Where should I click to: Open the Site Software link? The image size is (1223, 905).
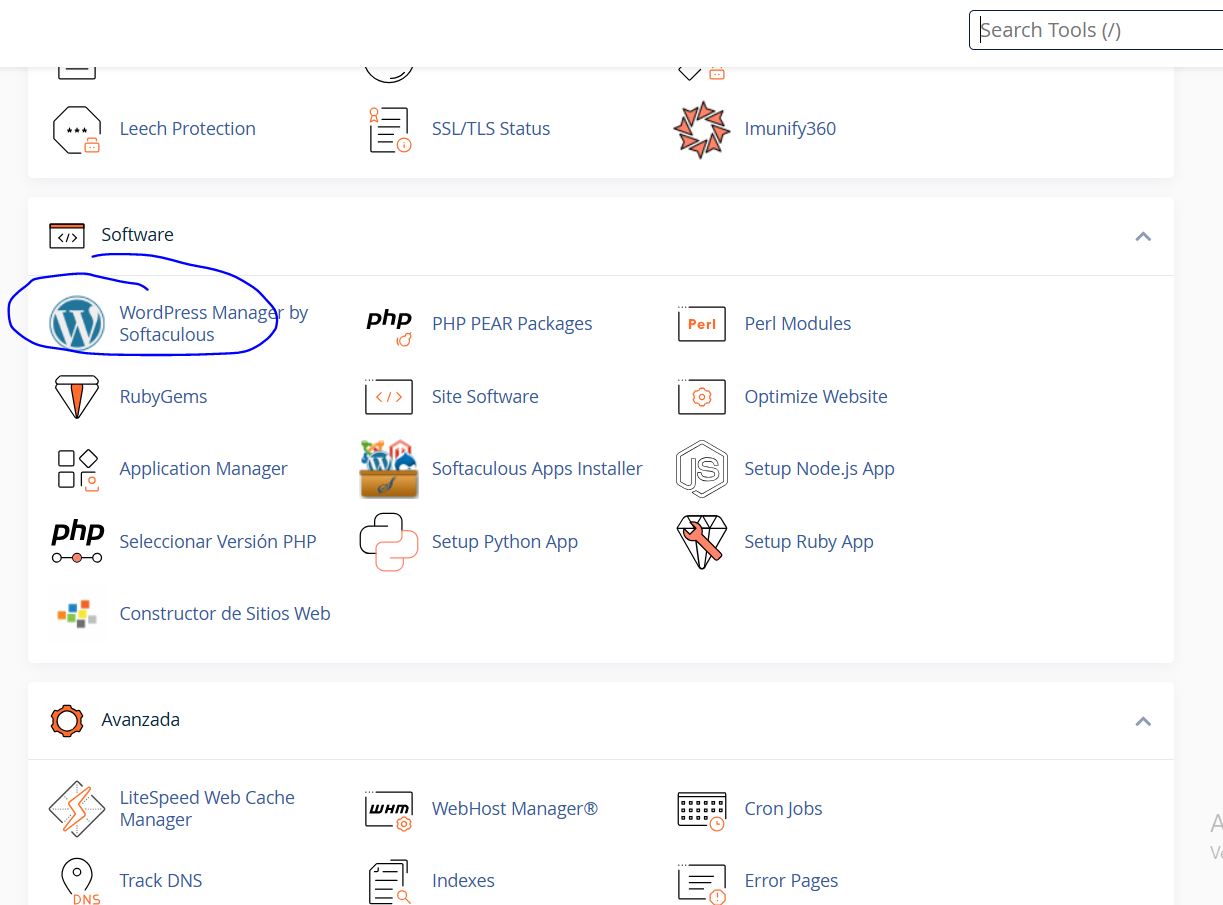click(485, 397)
